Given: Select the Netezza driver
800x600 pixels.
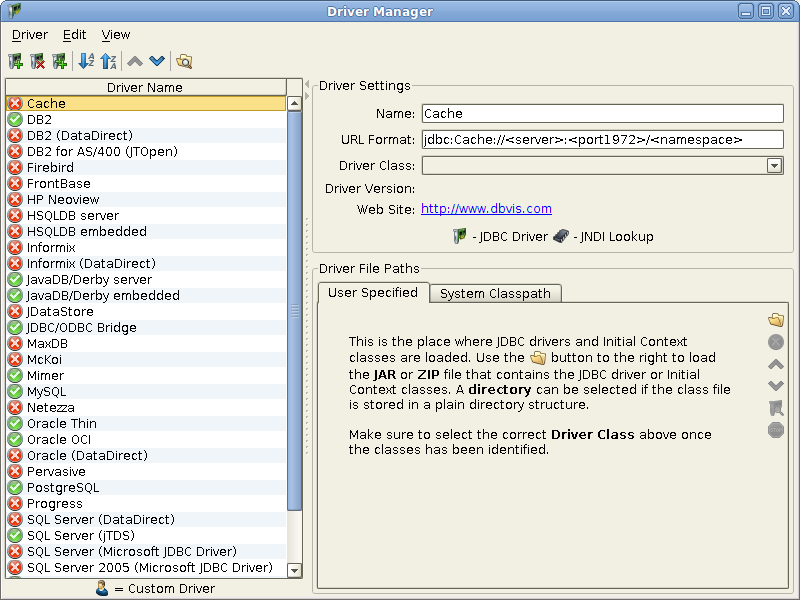Looking at the screenshot, I should 146,407.
